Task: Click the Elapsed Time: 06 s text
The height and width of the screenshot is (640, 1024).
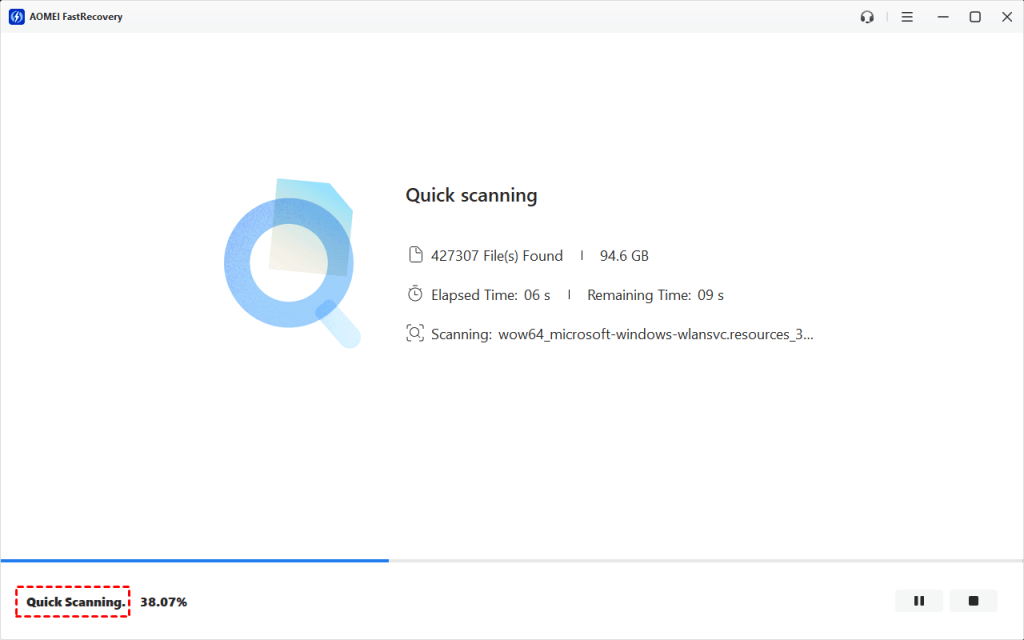Action: (490, 295)
